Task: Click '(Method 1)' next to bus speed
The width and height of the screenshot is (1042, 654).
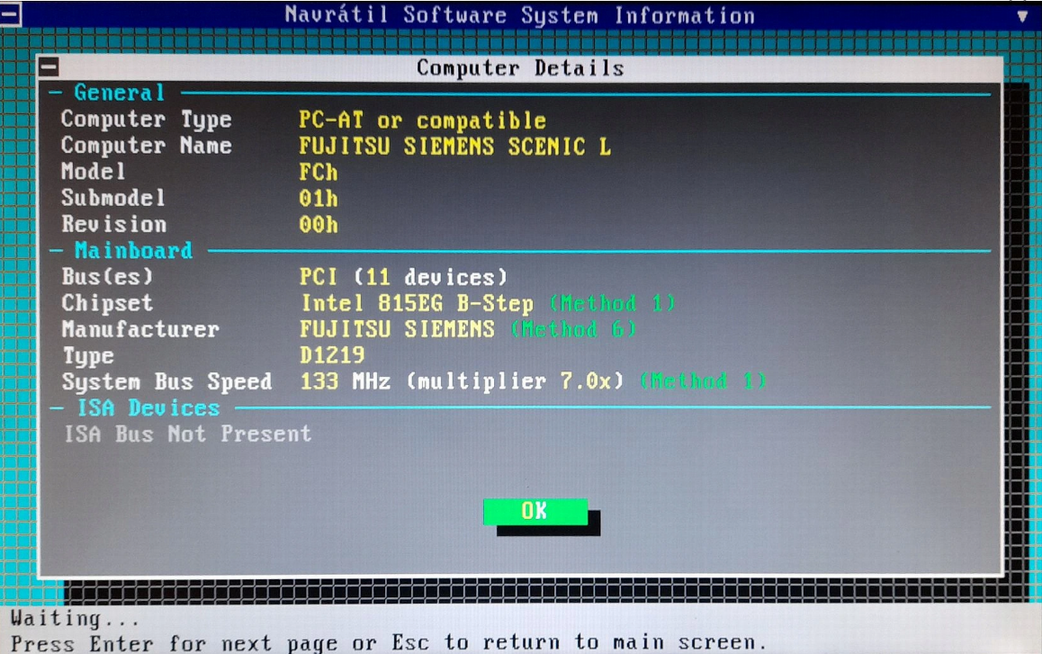Action: pos(703,381)
